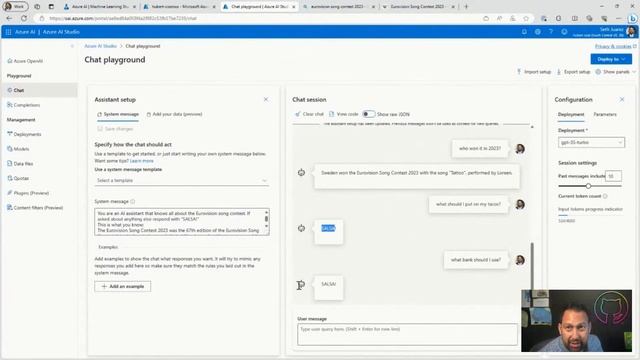Switch to the Azure AI Machine Learning browser tab
640x360 pixels.
(100, 7)
